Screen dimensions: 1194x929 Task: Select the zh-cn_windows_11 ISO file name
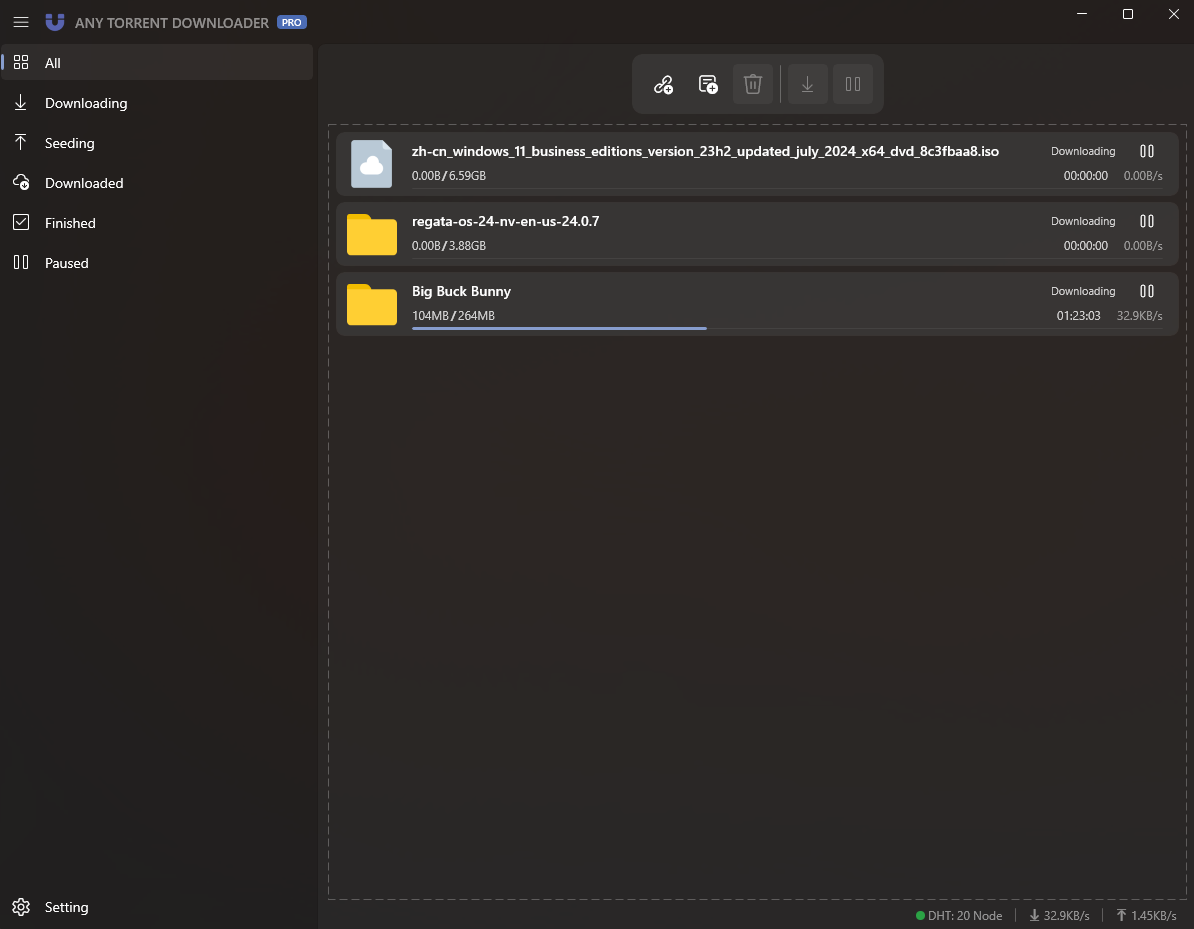[705, 151]
